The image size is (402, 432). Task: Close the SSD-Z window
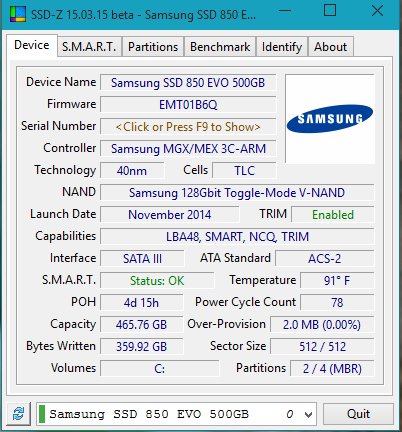pos(377,11)
